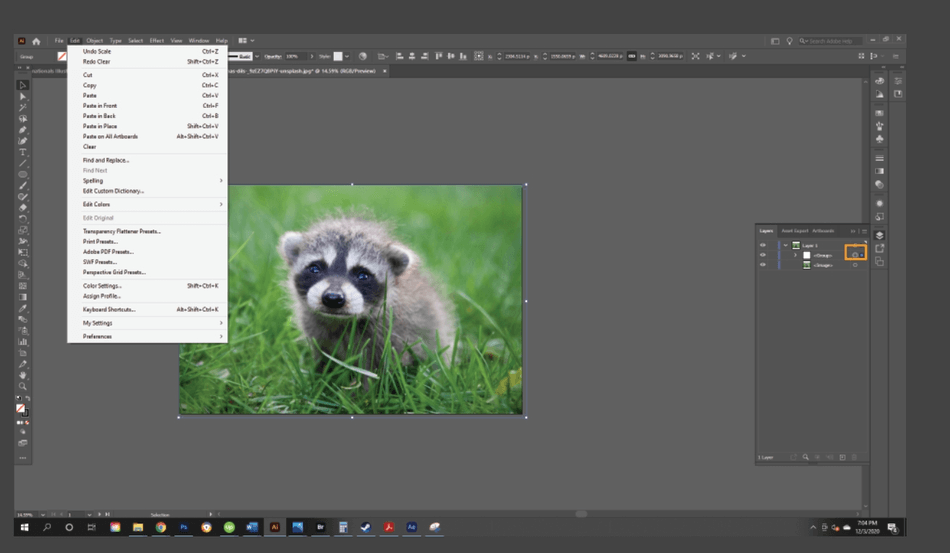
Task: Toggle visibility of the Image sublayer
Action: [763, 265]
